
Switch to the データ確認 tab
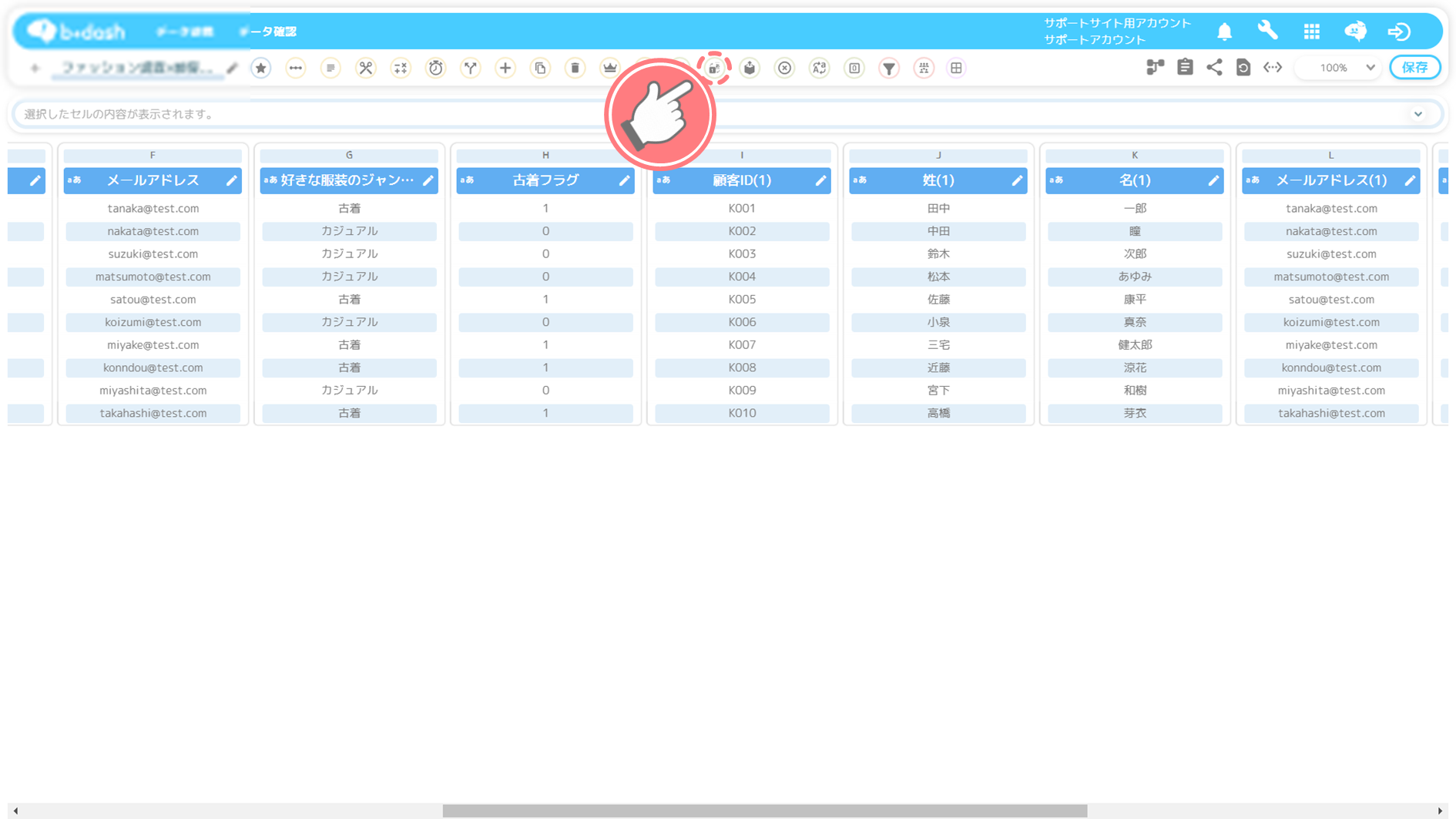(x=267, y=32)
